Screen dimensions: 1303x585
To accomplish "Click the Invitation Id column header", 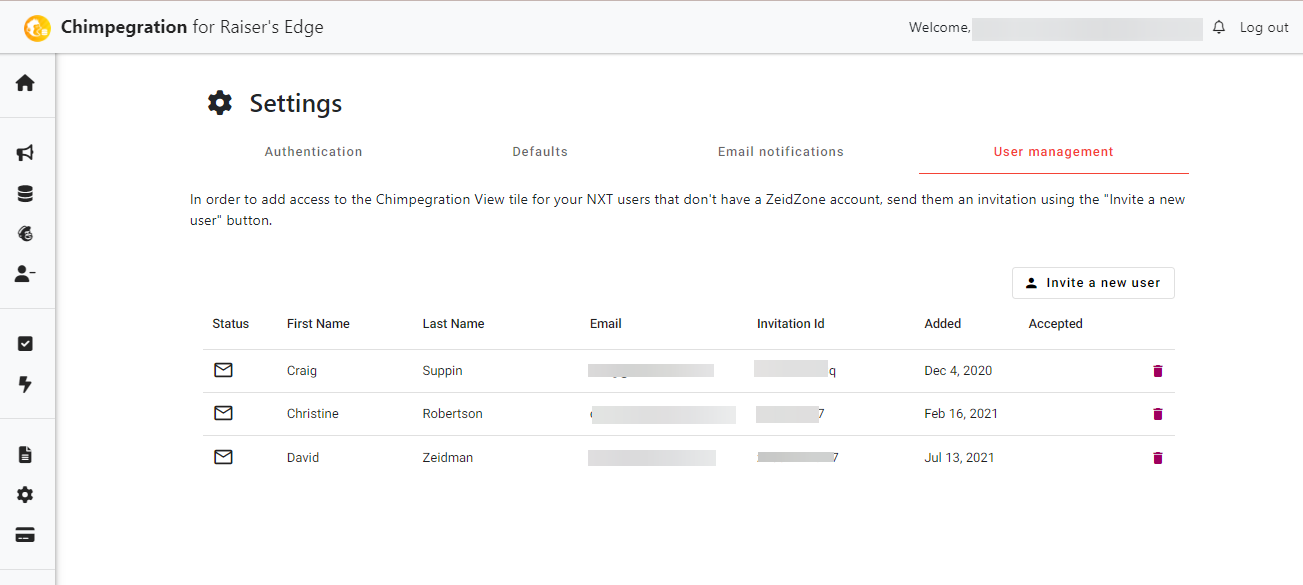I will 791,324.
